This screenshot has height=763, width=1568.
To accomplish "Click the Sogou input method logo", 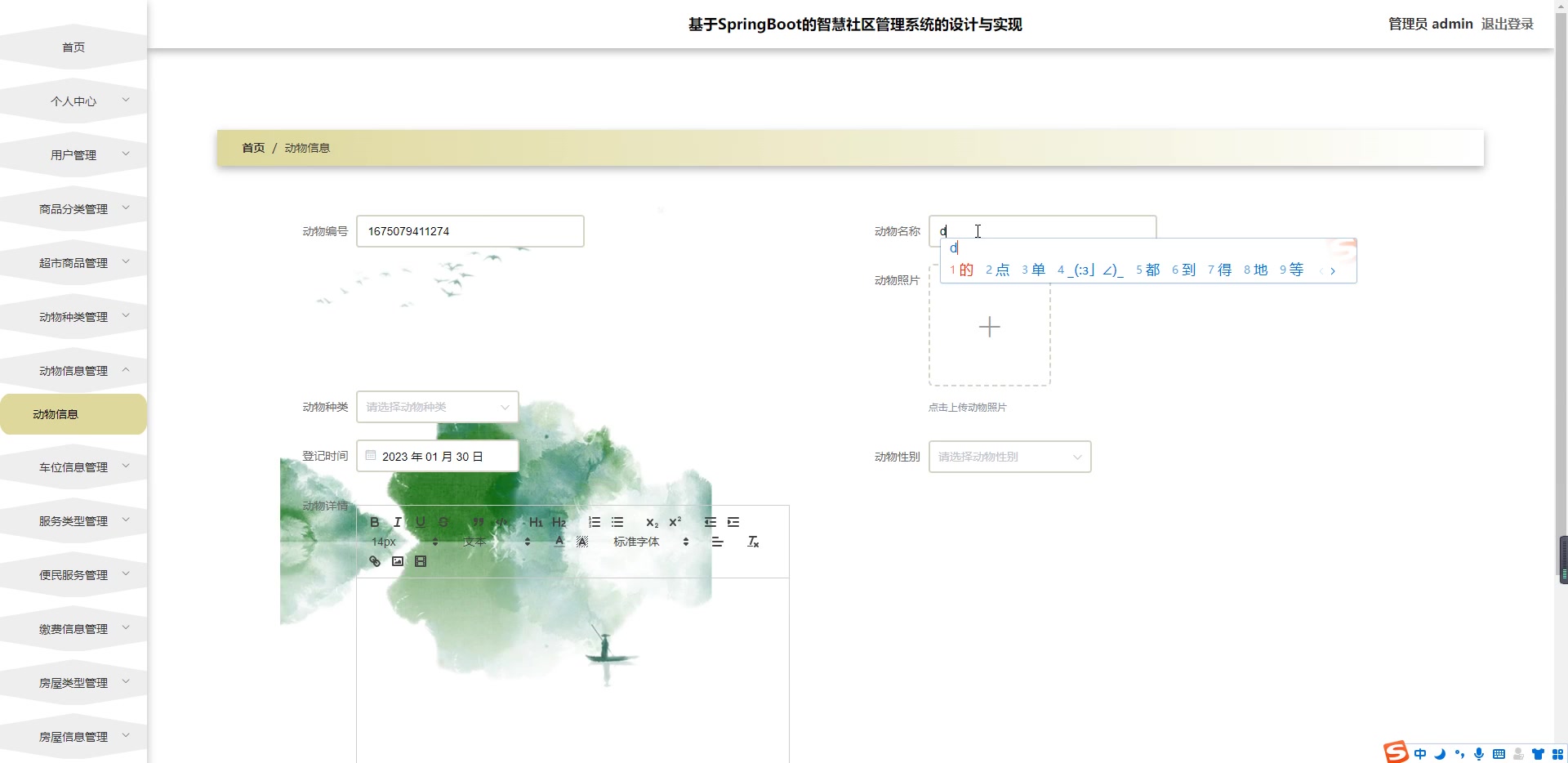I will click(x=1395, y=752).
